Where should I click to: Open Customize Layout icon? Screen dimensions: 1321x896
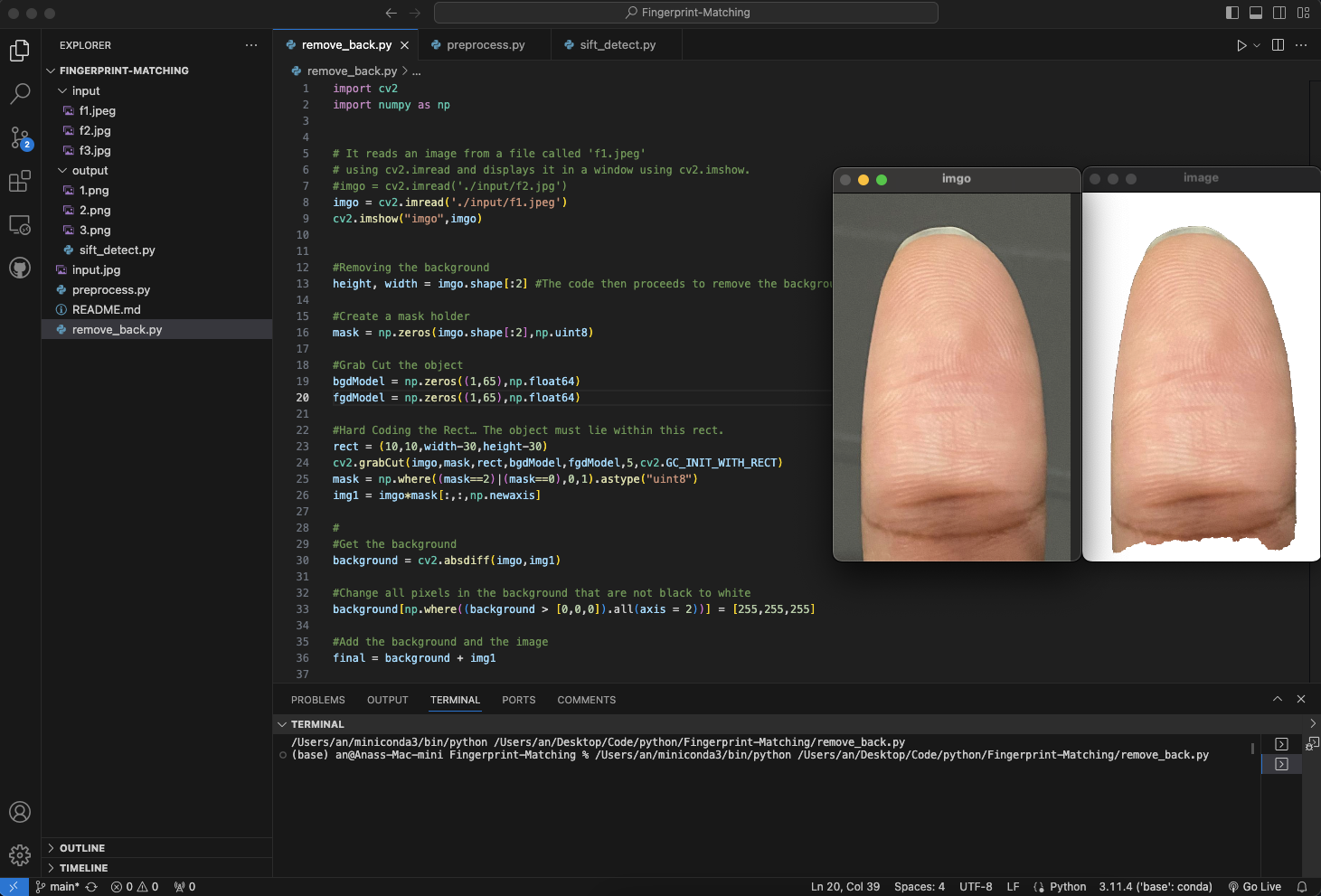(1303, 13)
